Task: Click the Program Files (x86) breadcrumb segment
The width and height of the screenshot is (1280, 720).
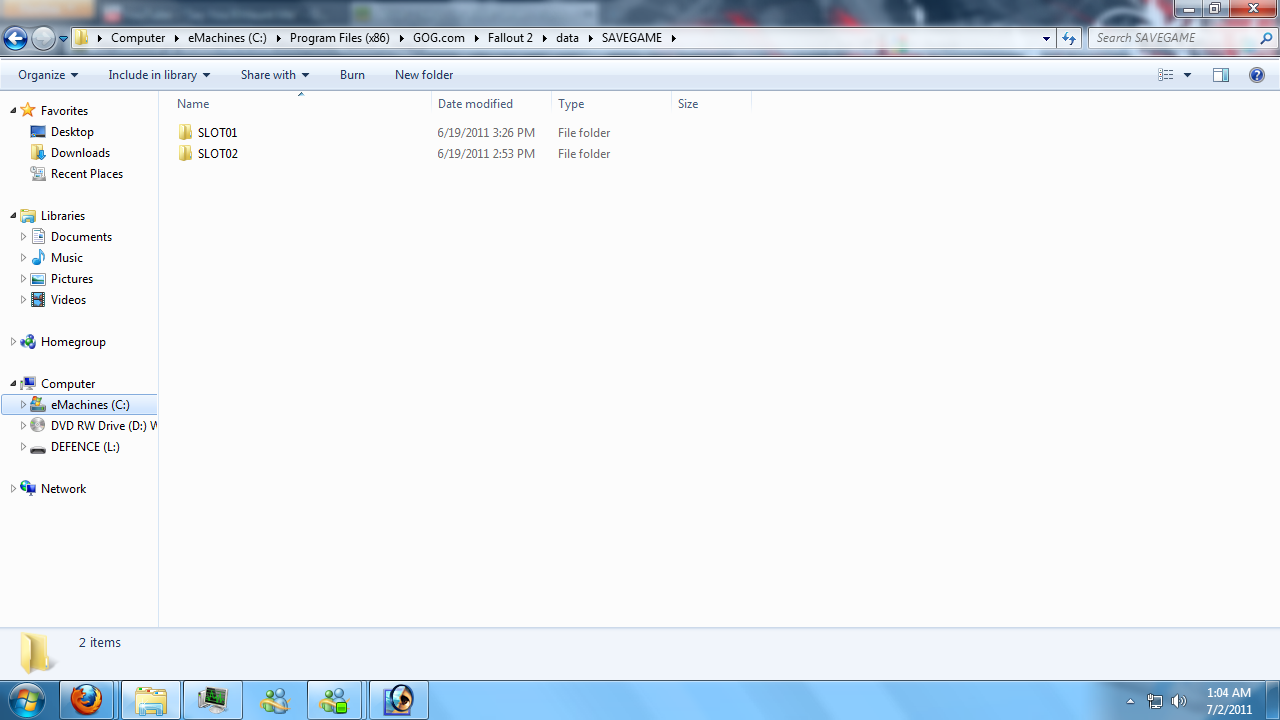Action: click(x=339, y=38)
